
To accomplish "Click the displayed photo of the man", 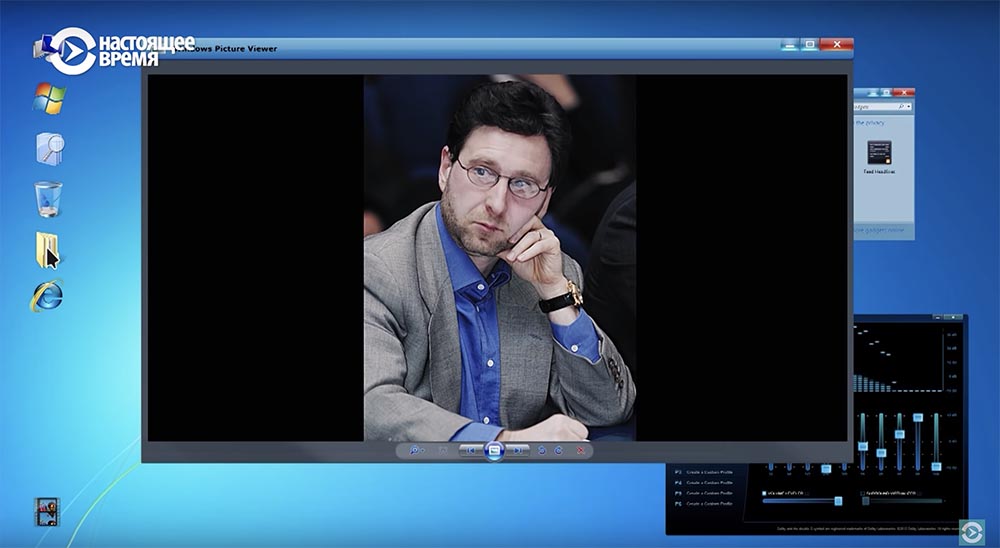I will 499,258.
